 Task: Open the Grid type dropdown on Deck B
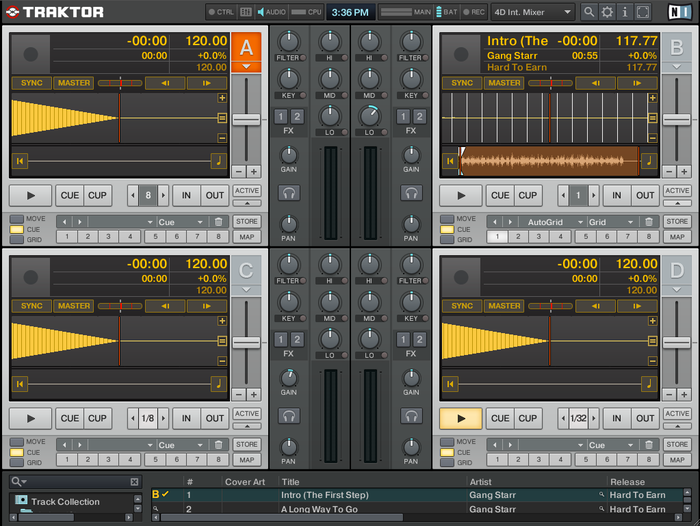(x=611, y=222)
